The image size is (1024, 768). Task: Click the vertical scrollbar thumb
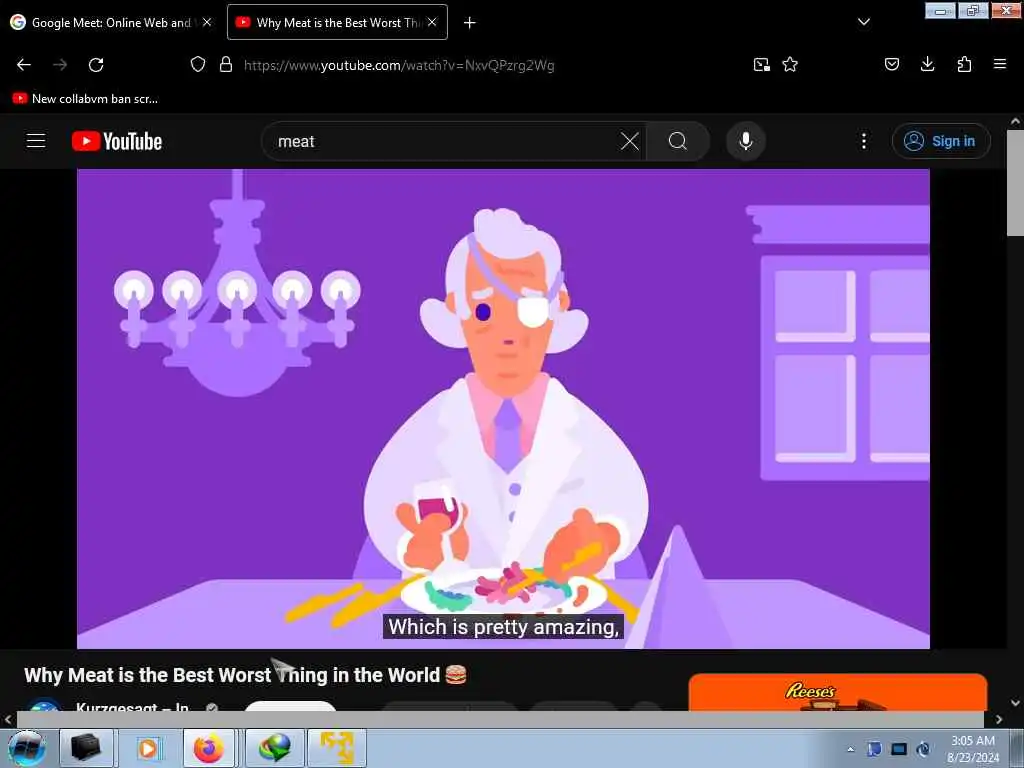coord(1015,183)
